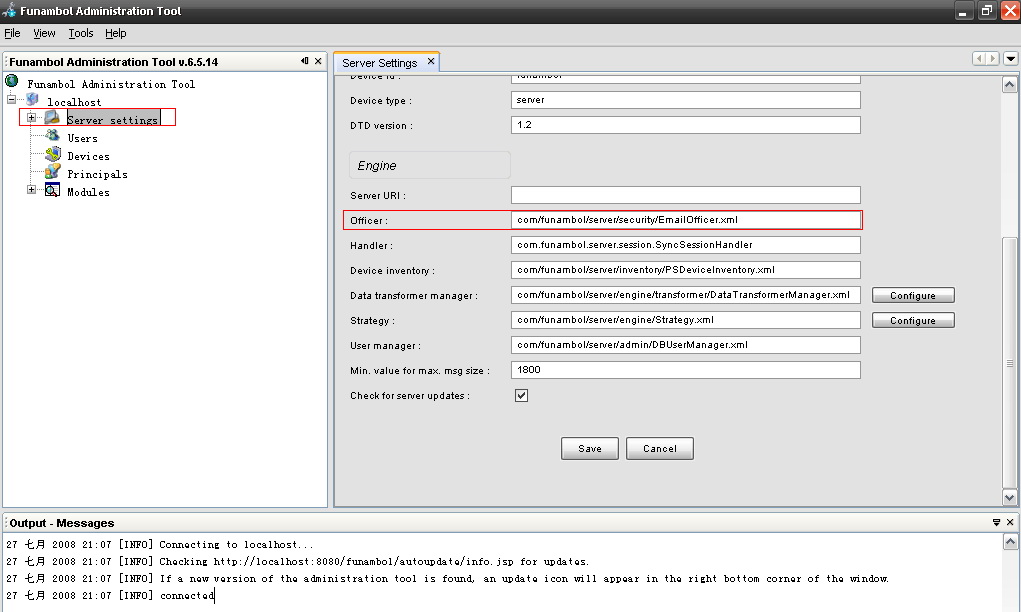Close the Server Settings tab
Viewport: 1021px width, 612px height.
(x=431, y=61)
